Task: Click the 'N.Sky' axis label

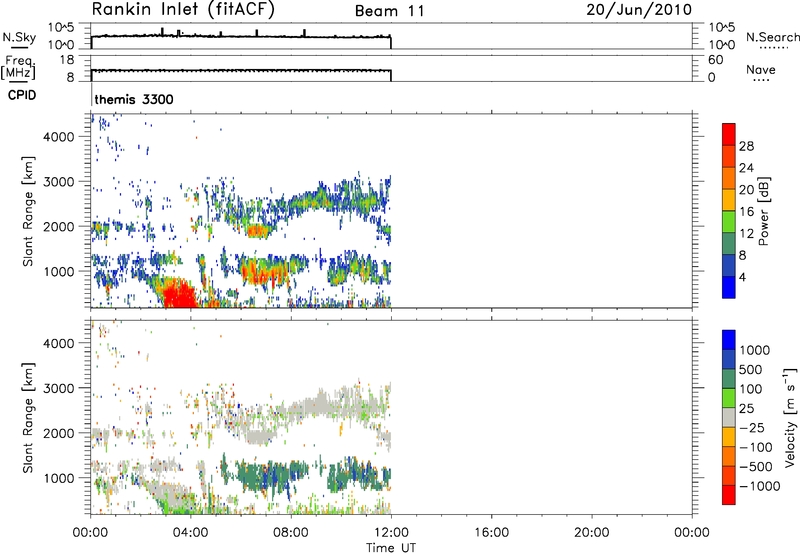Action: [19, 37]
